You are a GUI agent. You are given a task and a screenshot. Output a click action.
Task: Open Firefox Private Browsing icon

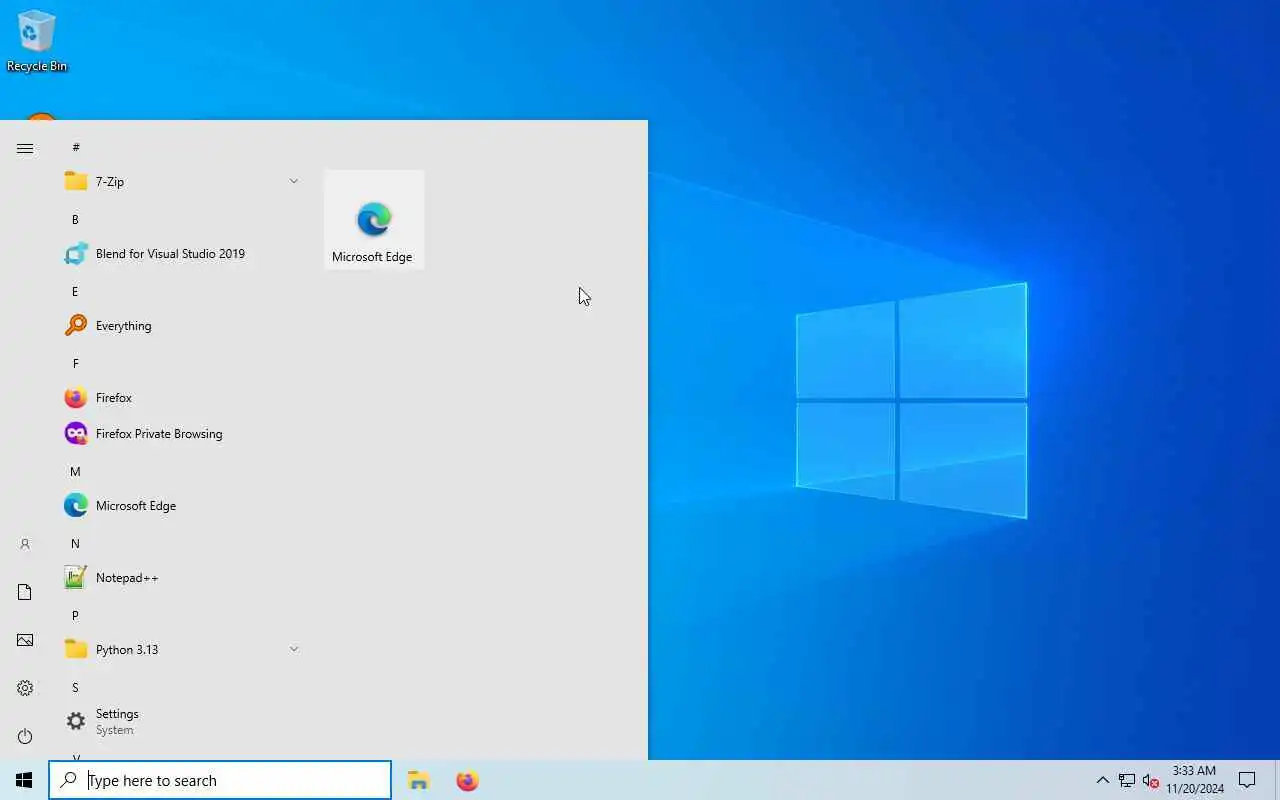76,434
